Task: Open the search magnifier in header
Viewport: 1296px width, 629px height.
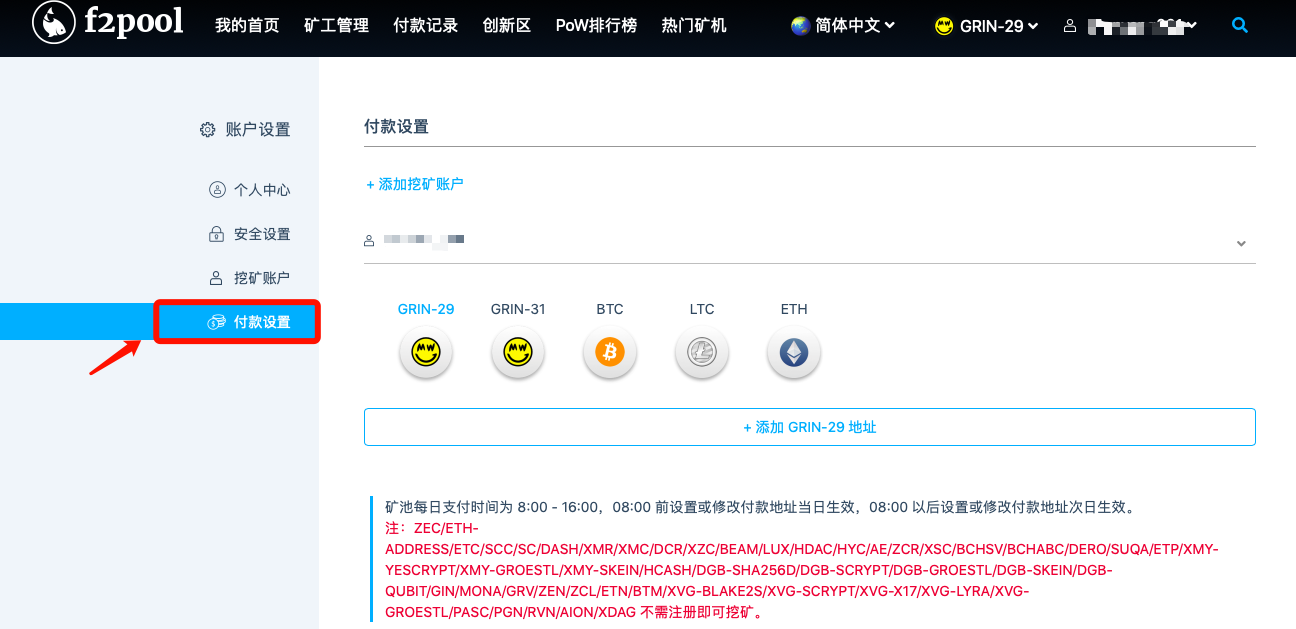Action: (x=1240, y=26)
